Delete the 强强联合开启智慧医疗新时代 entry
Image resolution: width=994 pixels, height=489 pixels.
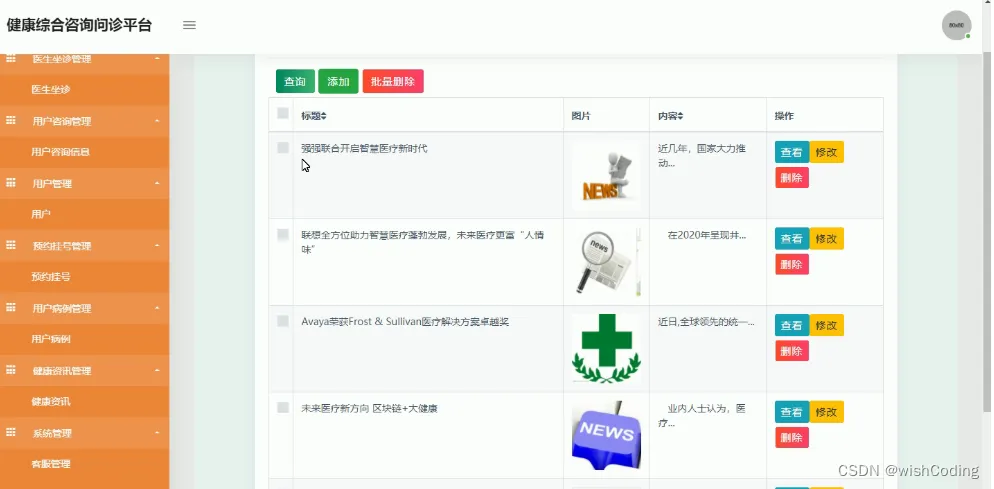[x=792, y=178]
